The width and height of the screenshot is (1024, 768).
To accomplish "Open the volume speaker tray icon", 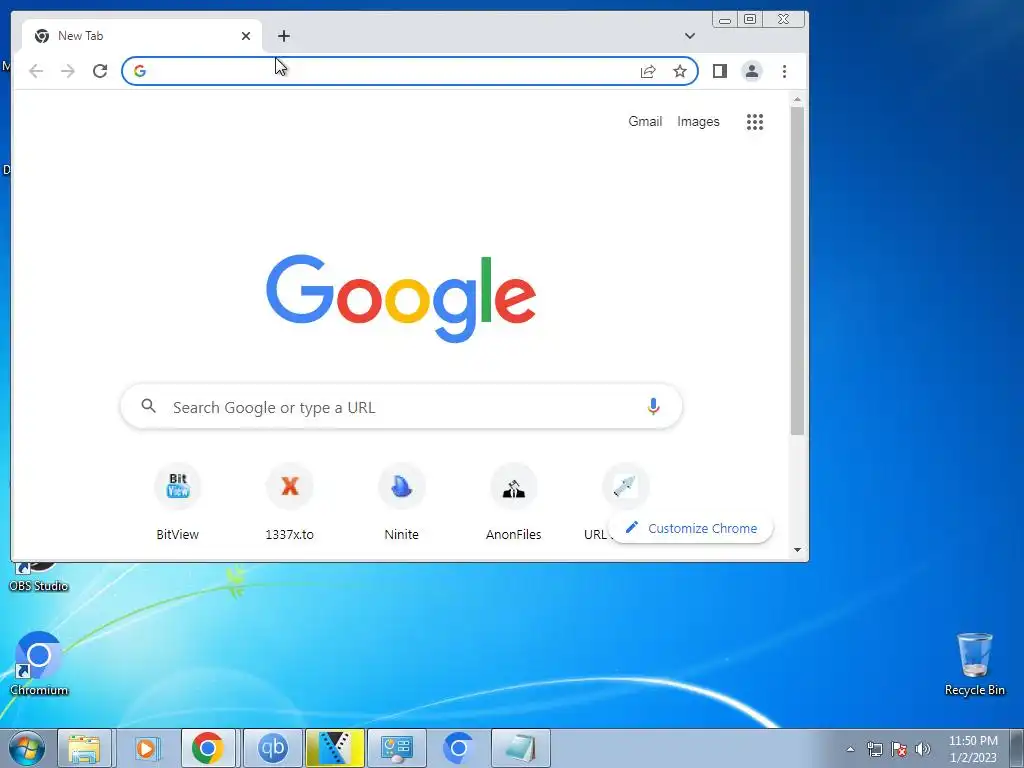I will (x=922, y=749).
